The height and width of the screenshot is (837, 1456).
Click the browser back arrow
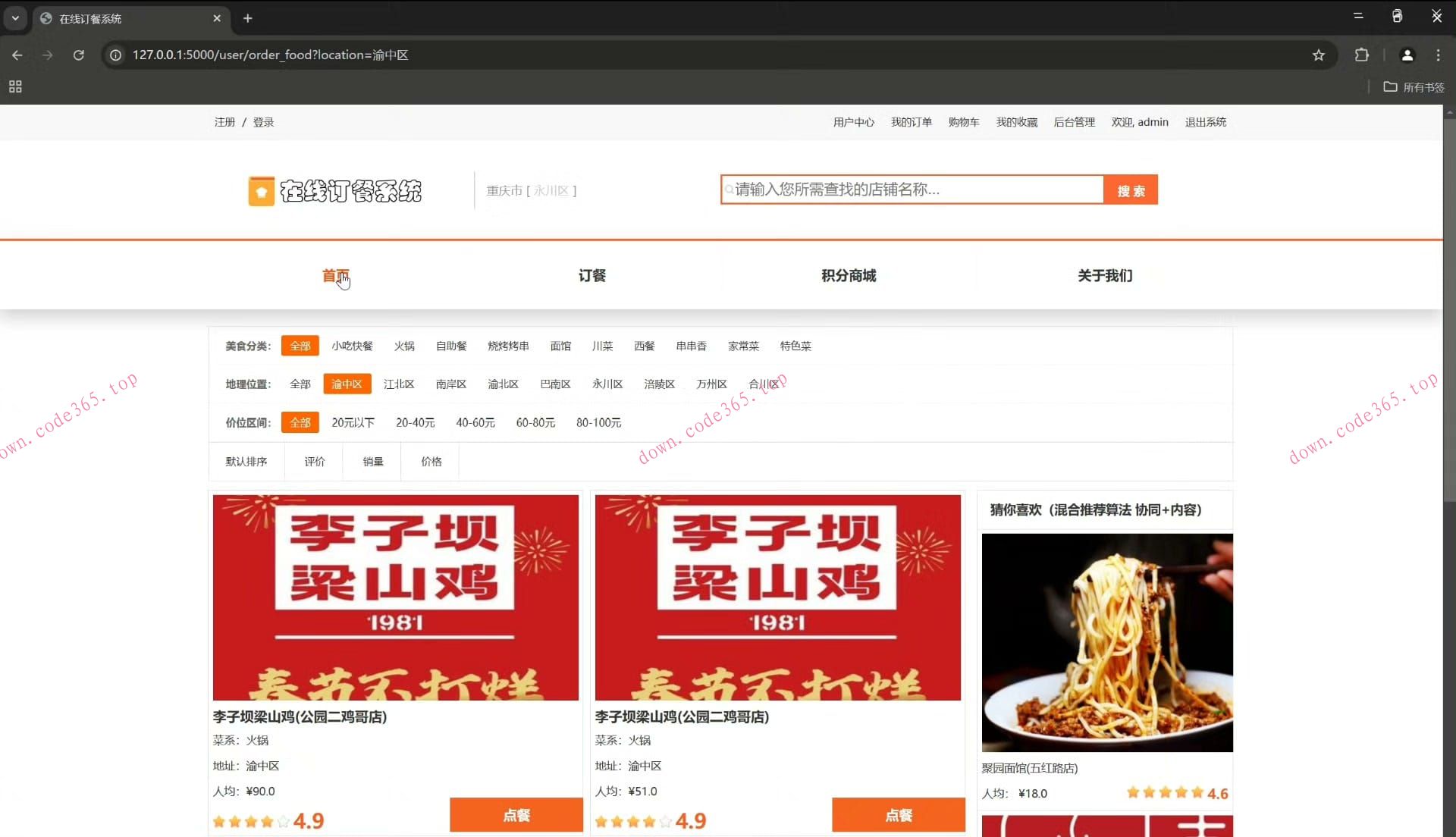tap(17, 55)
